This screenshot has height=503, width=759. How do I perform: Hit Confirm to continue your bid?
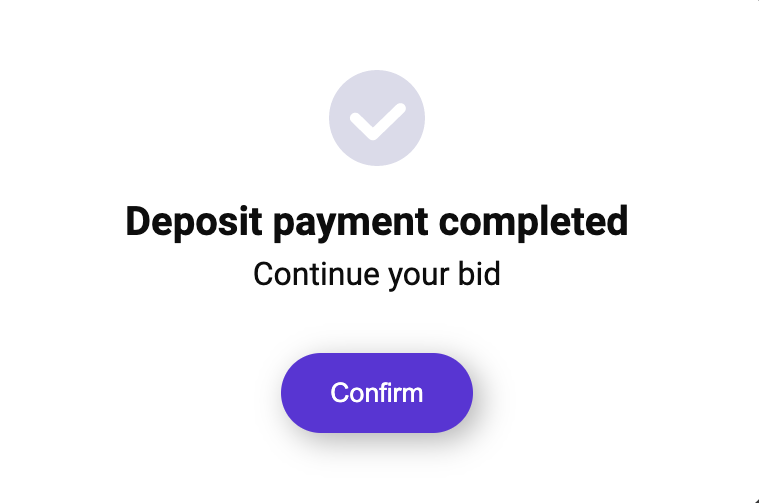[x=377, y=393]
